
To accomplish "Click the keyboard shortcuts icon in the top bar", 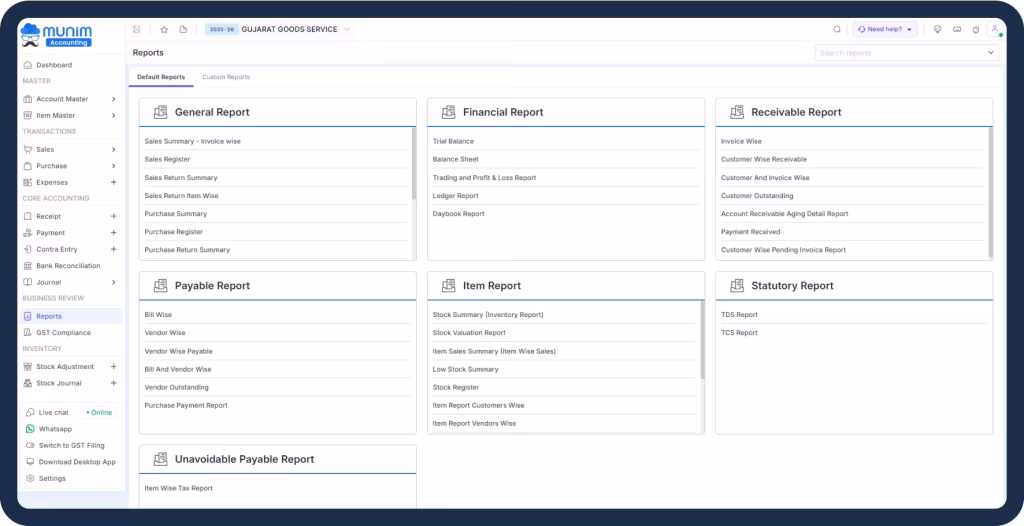I will [957, 29].
